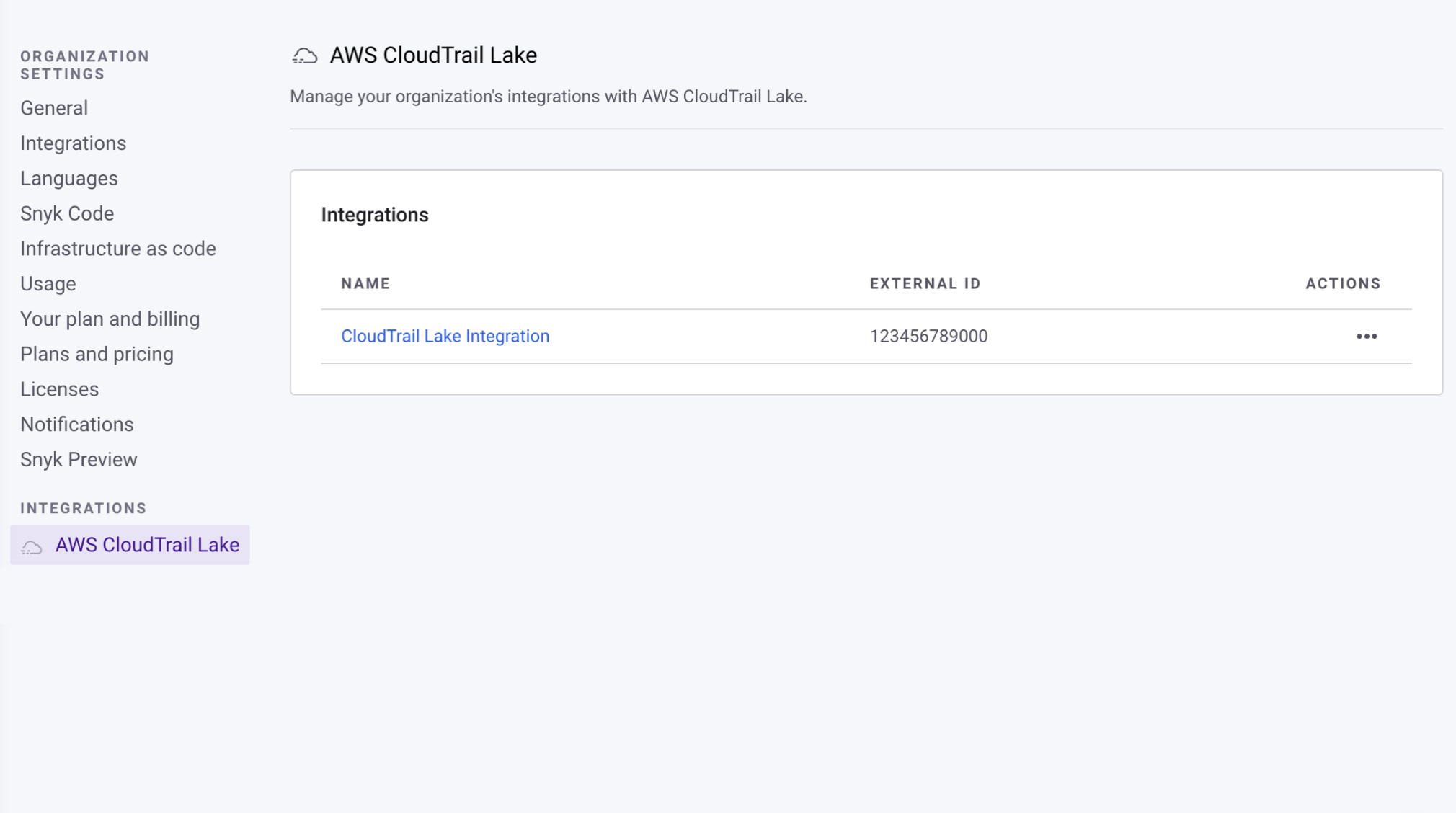Open Snyk Preview settings
This screenshot has width=1456, height=813.
click(x=79, y=459)
